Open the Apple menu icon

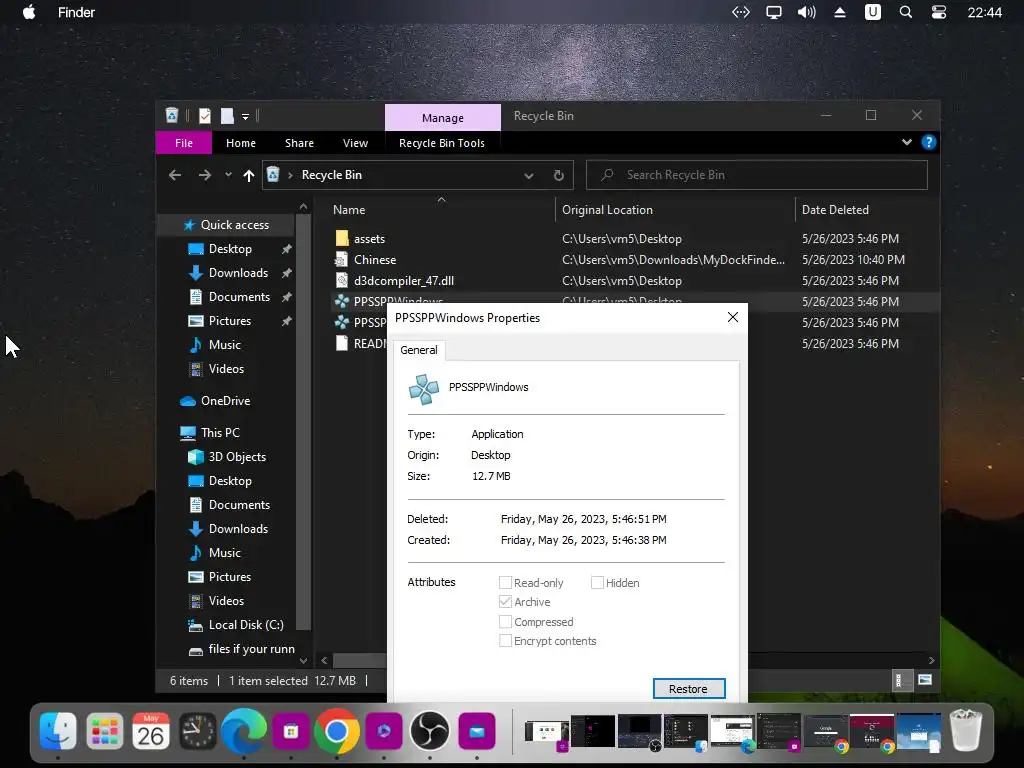coord(29,12)
